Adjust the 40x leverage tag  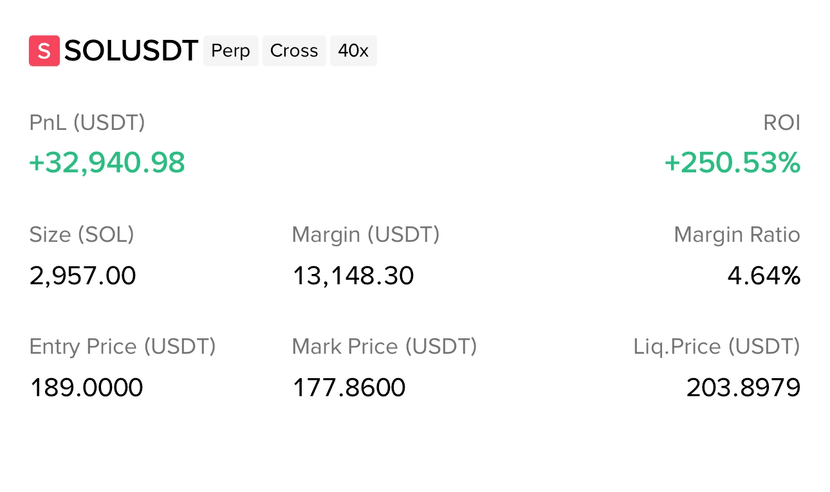tap(353, 51)
